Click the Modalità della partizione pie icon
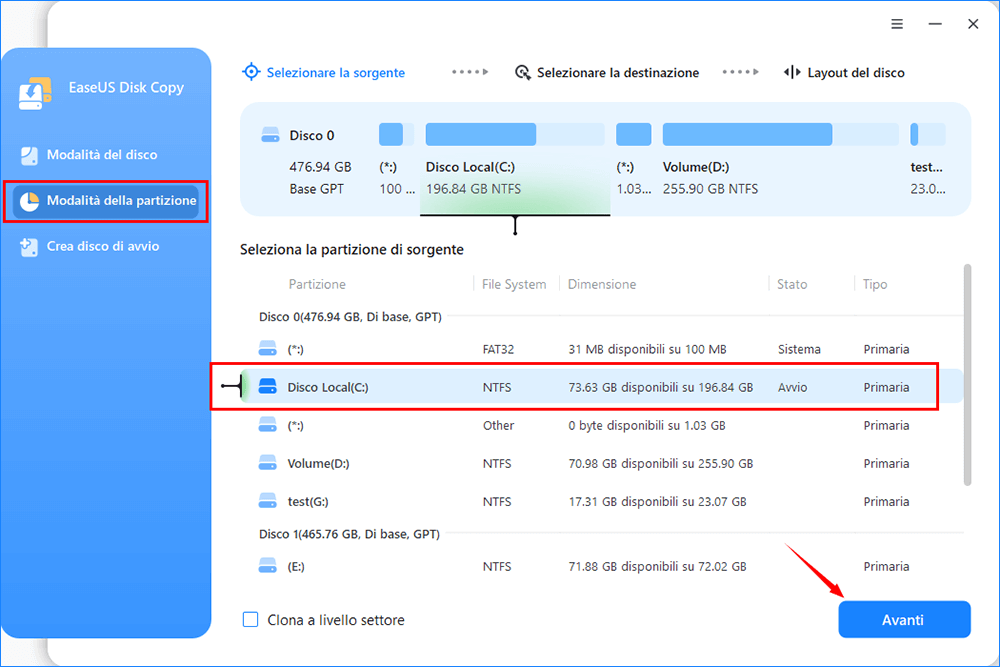 (29, 201)
